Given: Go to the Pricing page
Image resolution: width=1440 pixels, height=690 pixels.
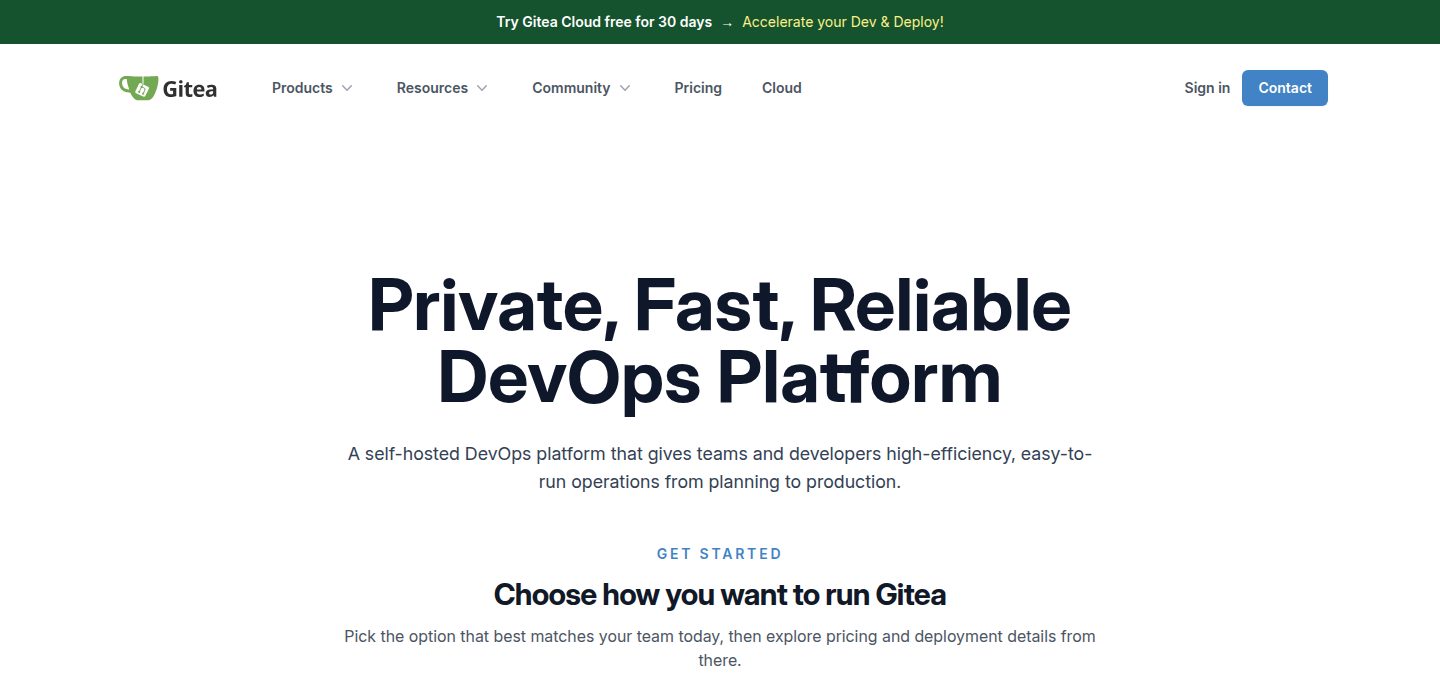Looking at the screenshot, I should pyautogui.click(x=698, y=88).
